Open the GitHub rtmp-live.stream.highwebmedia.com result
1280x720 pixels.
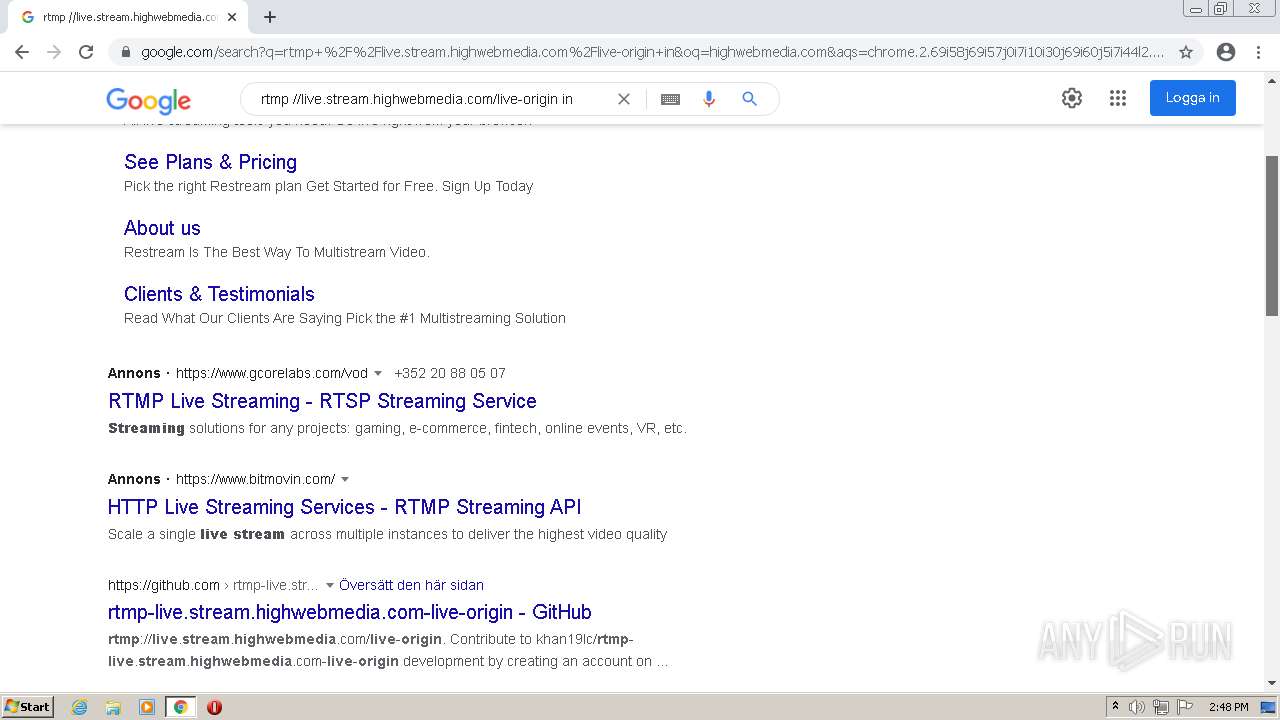click(x=350, y=612)
